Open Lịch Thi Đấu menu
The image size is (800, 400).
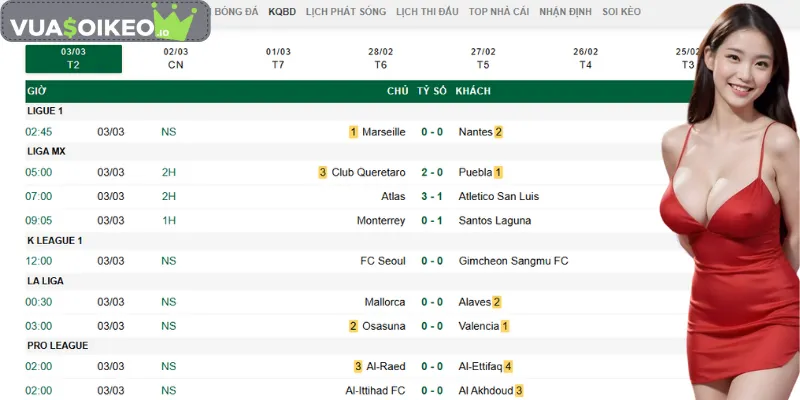[x=425, y=12]
